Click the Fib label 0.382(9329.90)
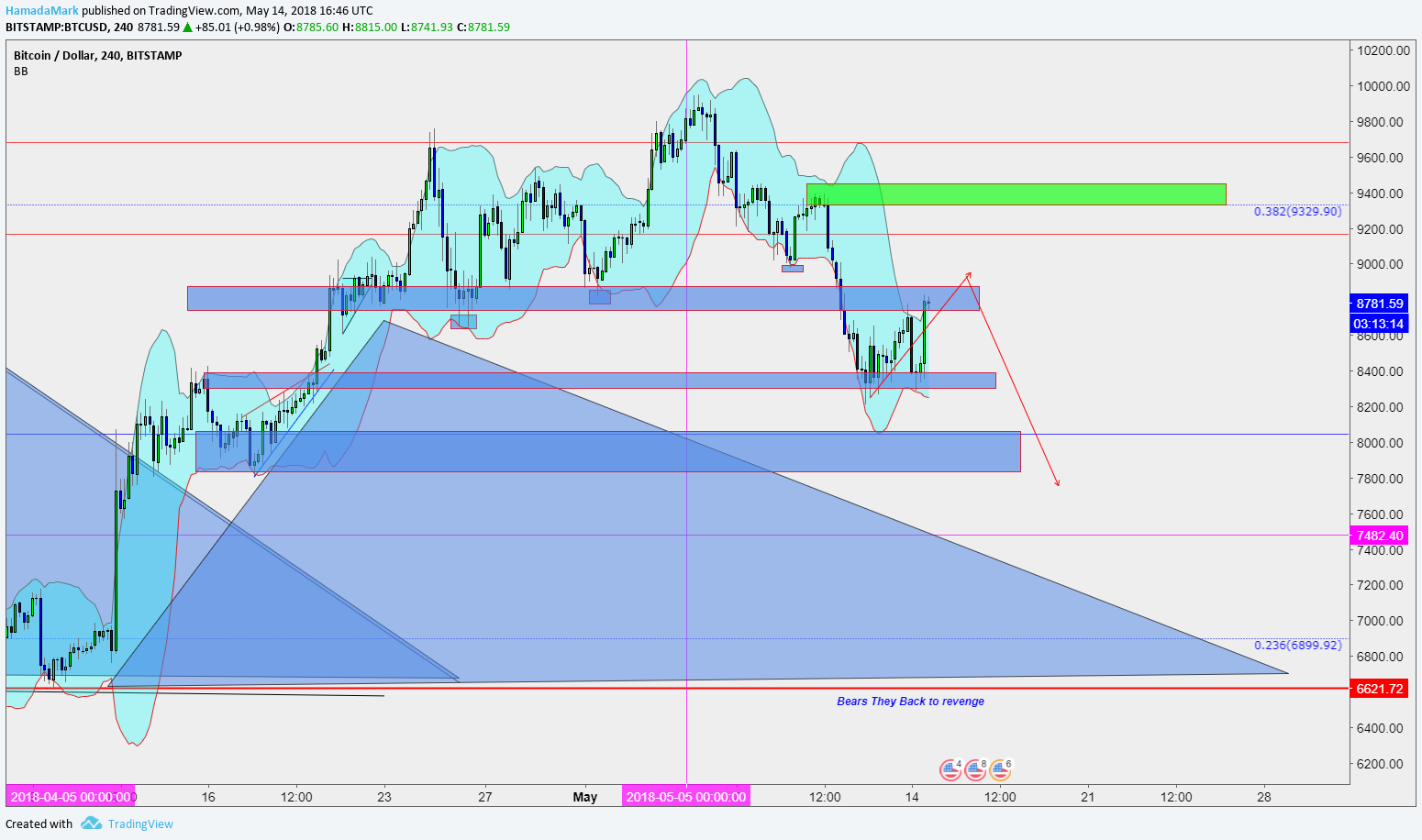 [1297, 212]
